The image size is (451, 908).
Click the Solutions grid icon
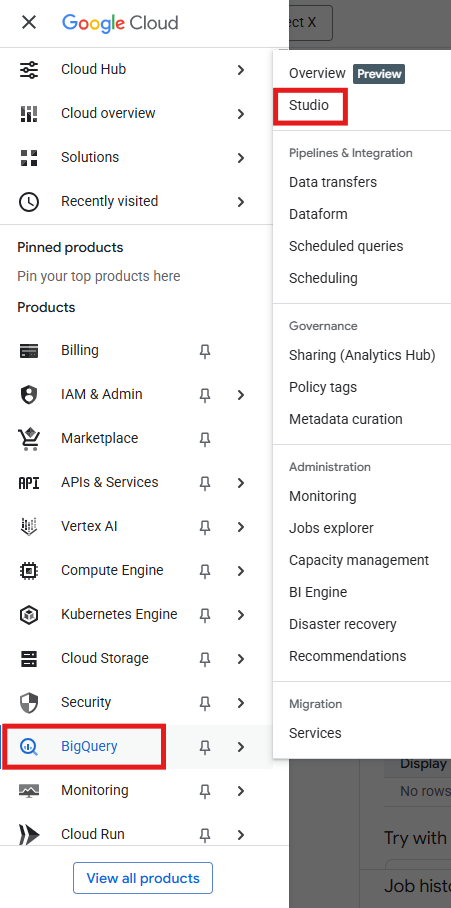(x=28, y=158)
